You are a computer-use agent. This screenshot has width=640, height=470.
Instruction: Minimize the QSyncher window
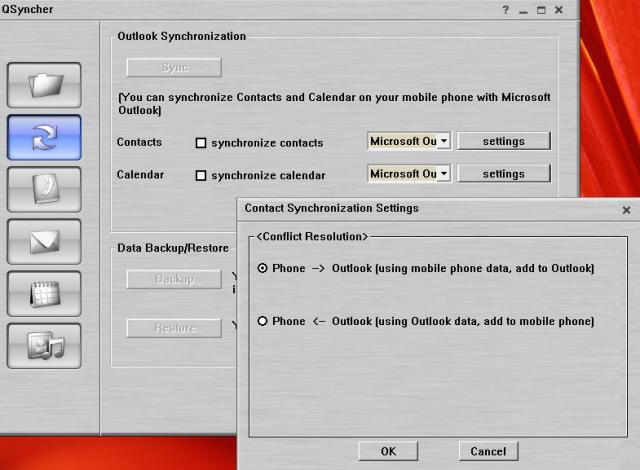click(x=523, y=10)
